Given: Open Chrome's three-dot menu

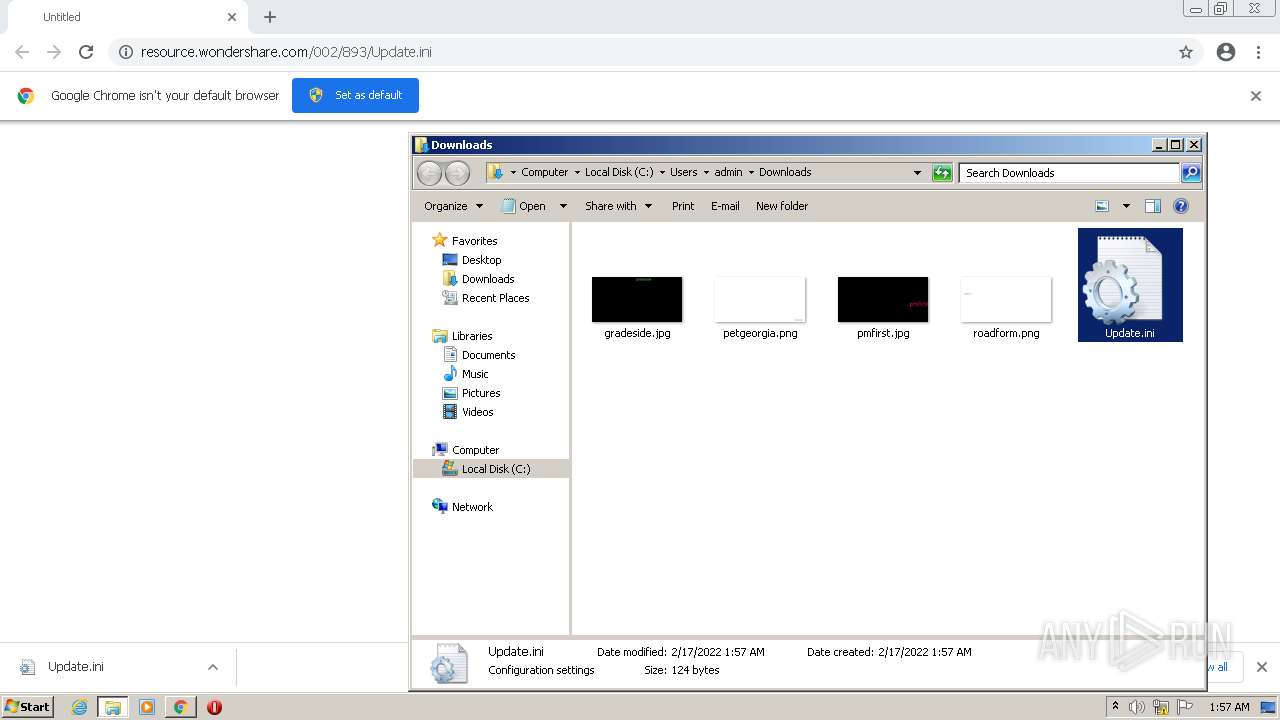Looking at the screenshot, I should tap(1259, 52).
